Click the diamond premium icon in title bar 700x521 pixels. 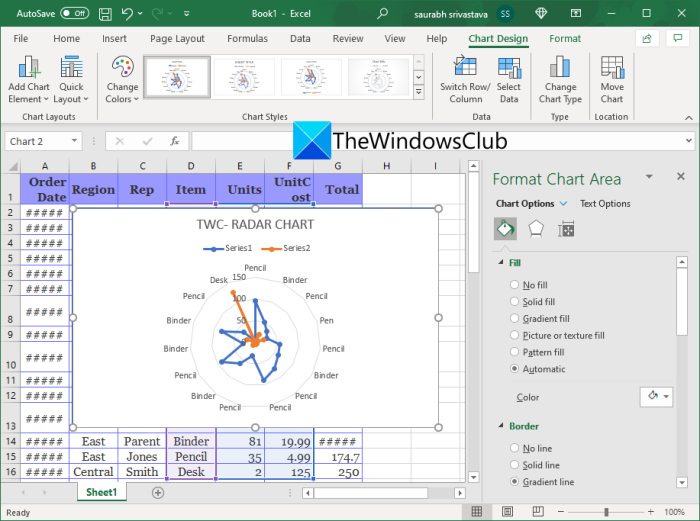541,14
